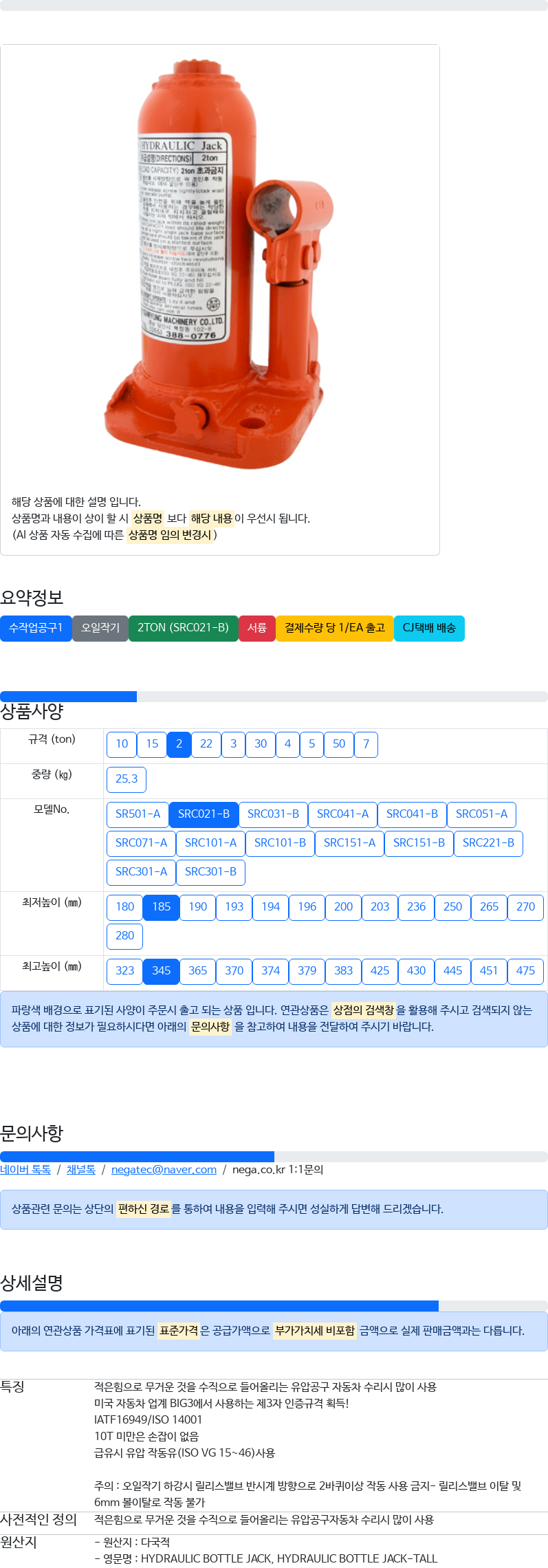This screenshot has height=1568, width=548.
Task: Select the 오일작기 badge
Action: point(100,628)
